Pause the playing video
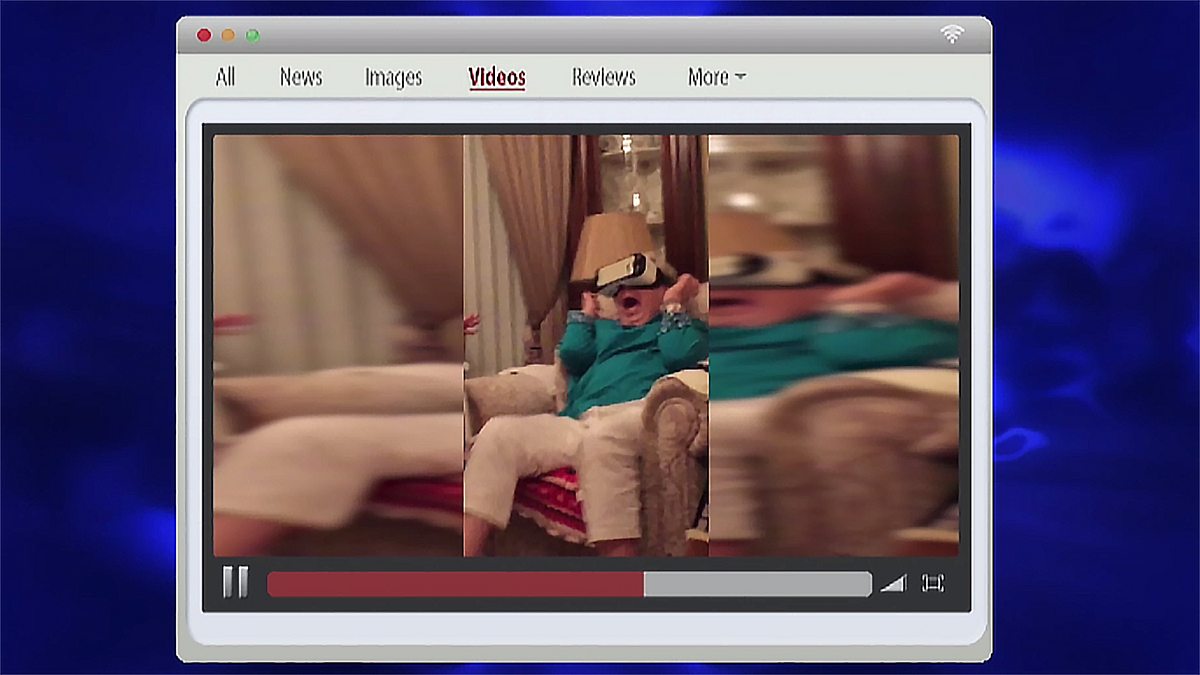The height and width of the screenshot is (675, 1200). pos(235,582)
